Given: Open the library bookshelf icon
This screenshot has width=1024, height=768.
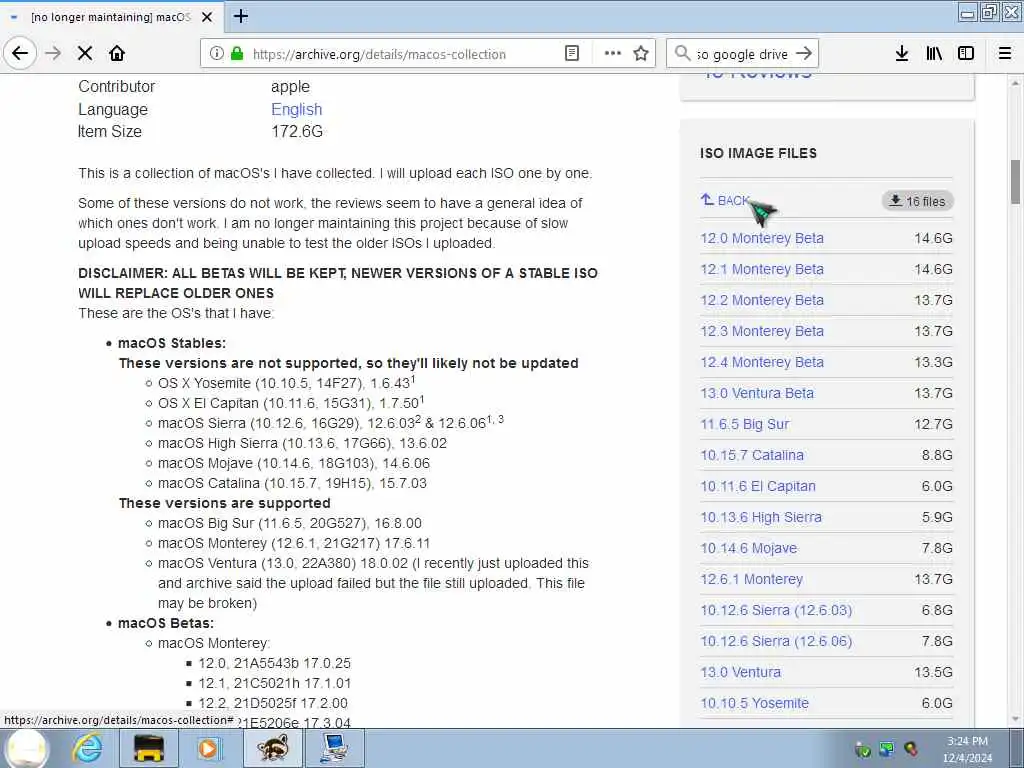Looking at the screenshot, I should click(934, 54).
